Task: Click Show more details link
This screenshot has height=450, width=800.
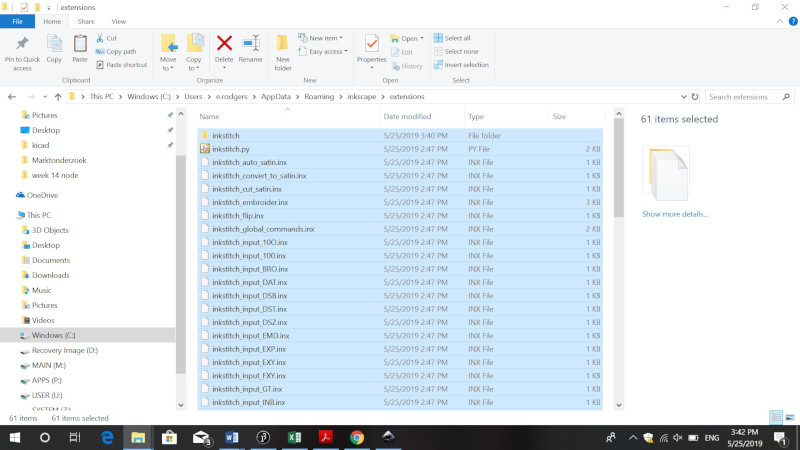Action: point(674,214)
